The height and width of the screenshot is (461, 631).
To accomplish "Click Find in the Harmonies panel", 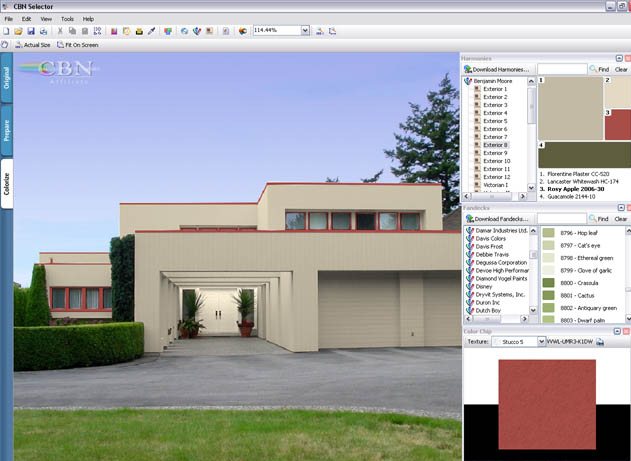I will pyautogui.click(x=599, y=69).
